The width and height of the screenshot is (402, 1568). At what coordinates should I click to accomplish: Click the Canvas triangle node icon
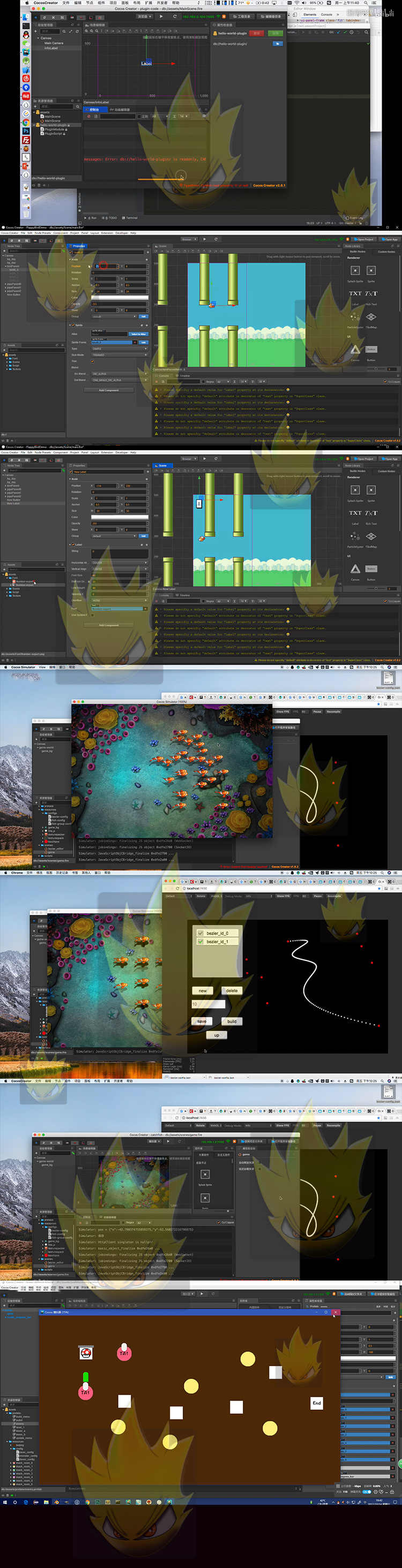tap(355, 349)
